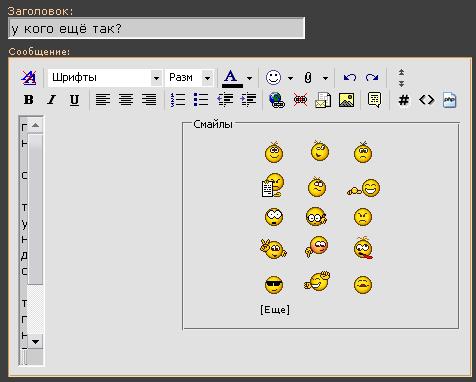This screenshot has width=476, height=382.
Task: Center align the text
Action: click(x=126, y=100)
